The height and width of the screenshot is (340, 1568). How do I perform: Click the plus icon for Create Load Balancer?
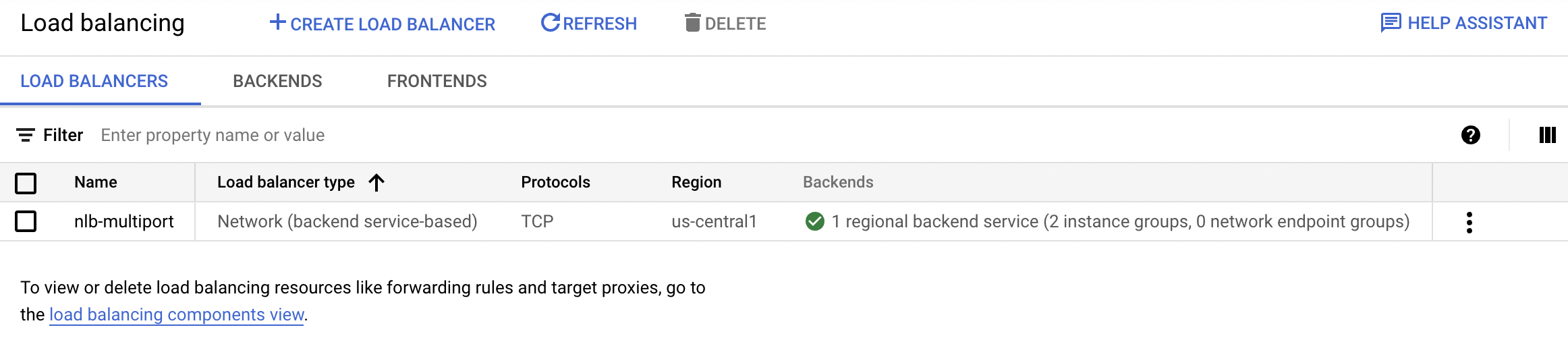(x=277, y=22)
